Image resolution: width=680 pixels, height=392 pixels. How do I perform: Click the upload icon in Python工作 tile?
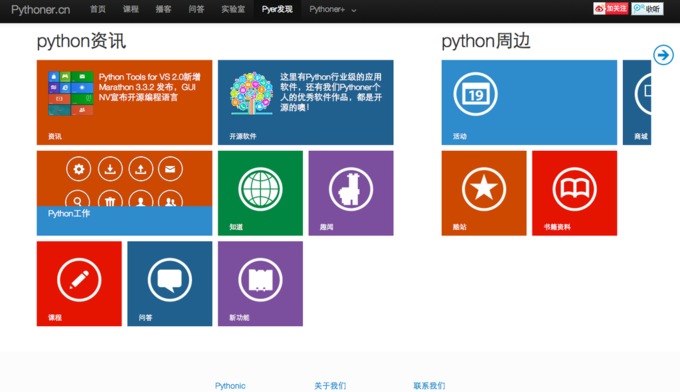(141, 169)
